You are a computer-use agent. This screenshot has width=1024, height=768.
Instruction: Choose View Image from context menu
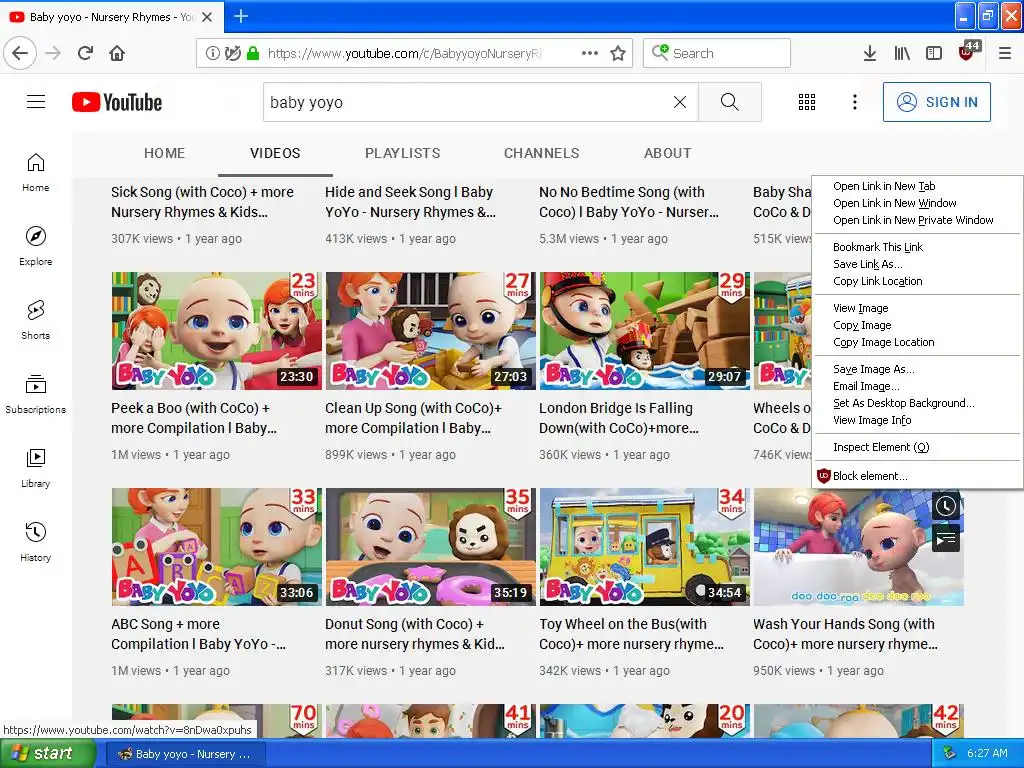[918, 308]
